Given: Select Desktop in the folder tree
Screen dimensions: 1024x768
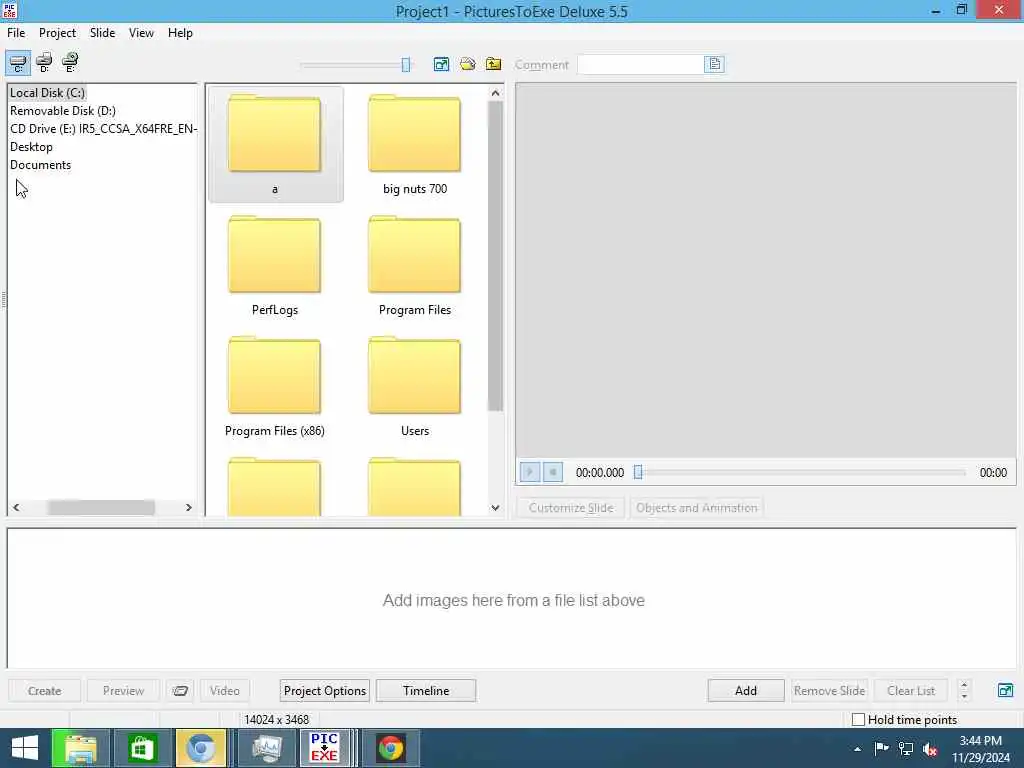Looking at the screenshot, I should click(31, 147).
